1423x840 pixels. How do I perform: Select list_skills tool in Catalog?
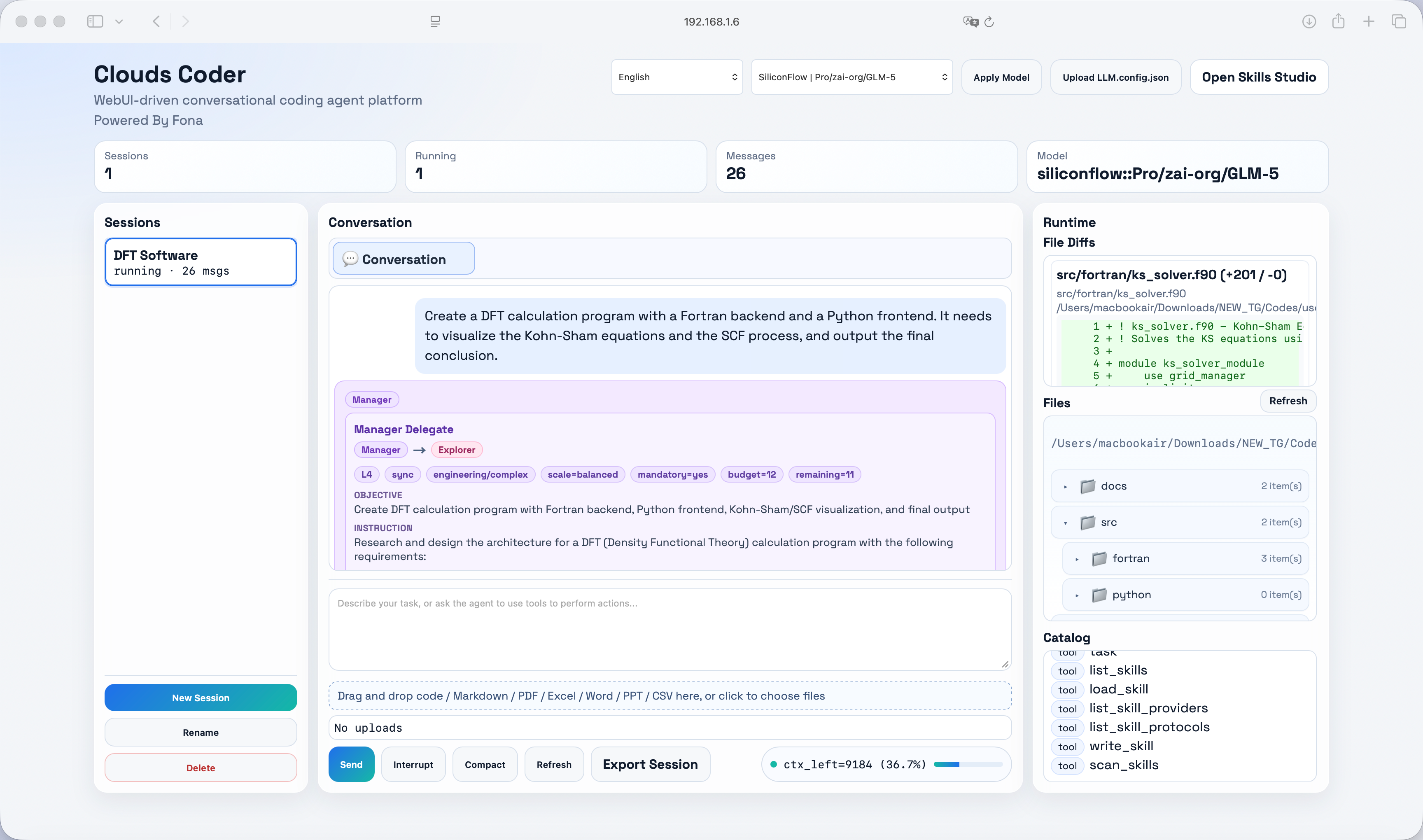pos(1118,670)
